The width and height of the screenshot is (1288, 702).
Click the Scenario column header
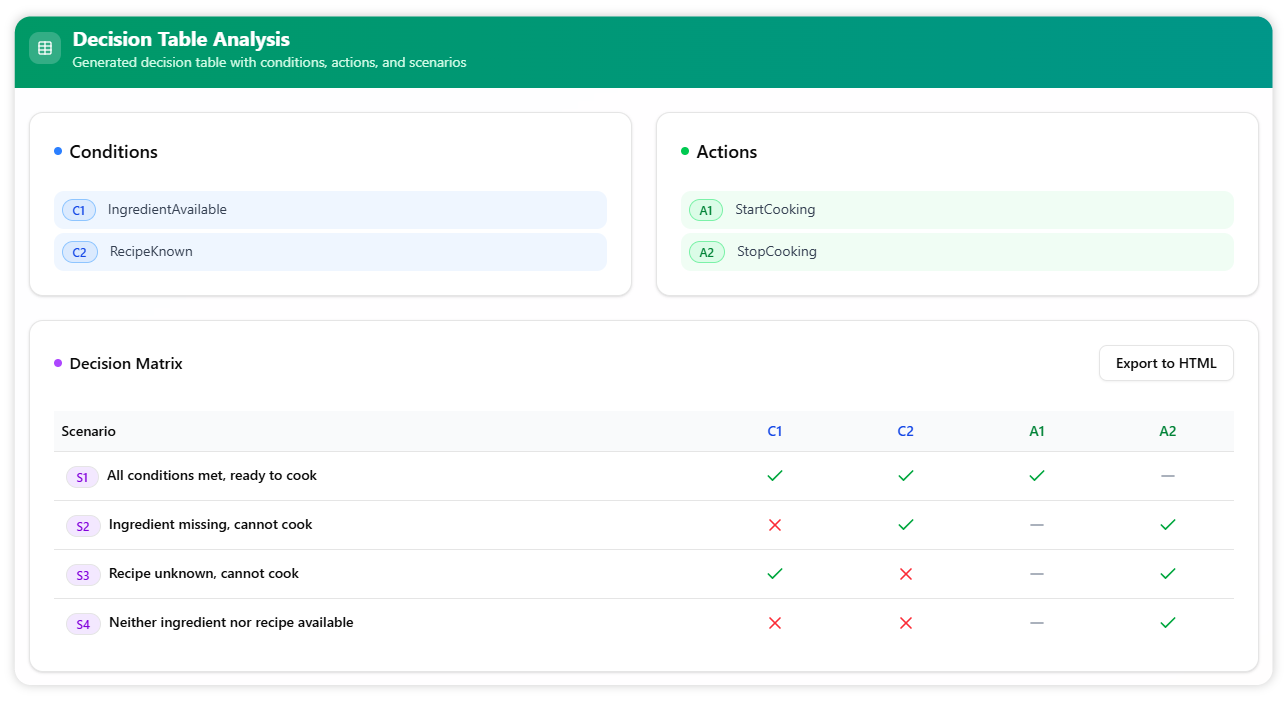pos(89,431)
